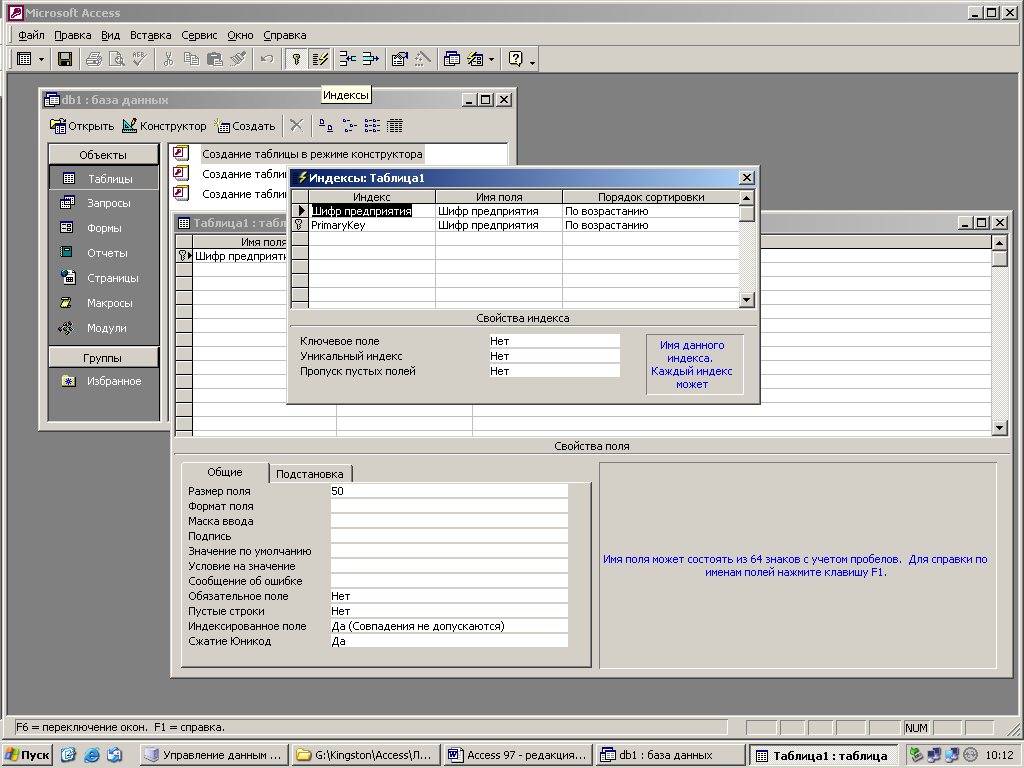Open the Сервис menu

pyautogui.click(x=199, y=35)
